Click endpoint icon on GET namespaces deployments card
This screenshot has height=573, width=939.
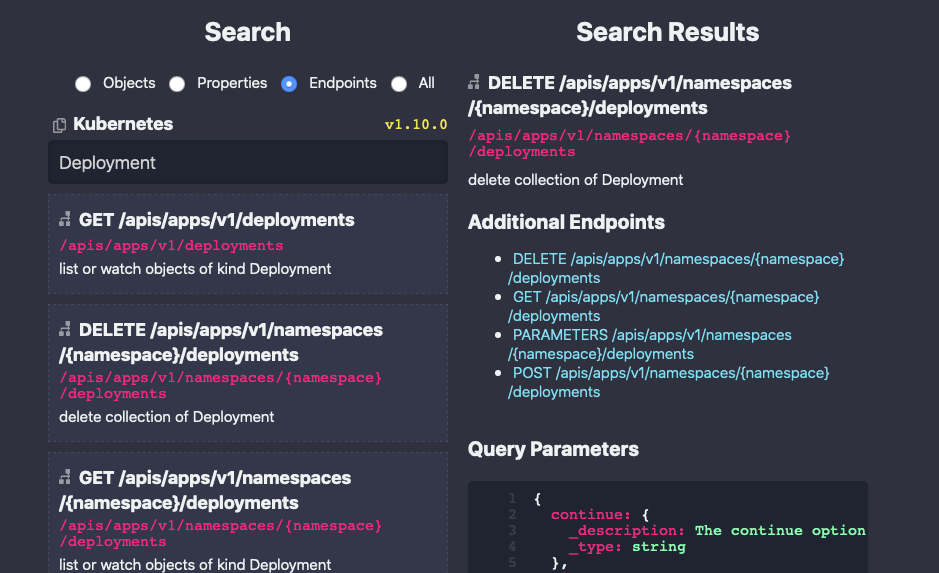[x=65, y=478]
